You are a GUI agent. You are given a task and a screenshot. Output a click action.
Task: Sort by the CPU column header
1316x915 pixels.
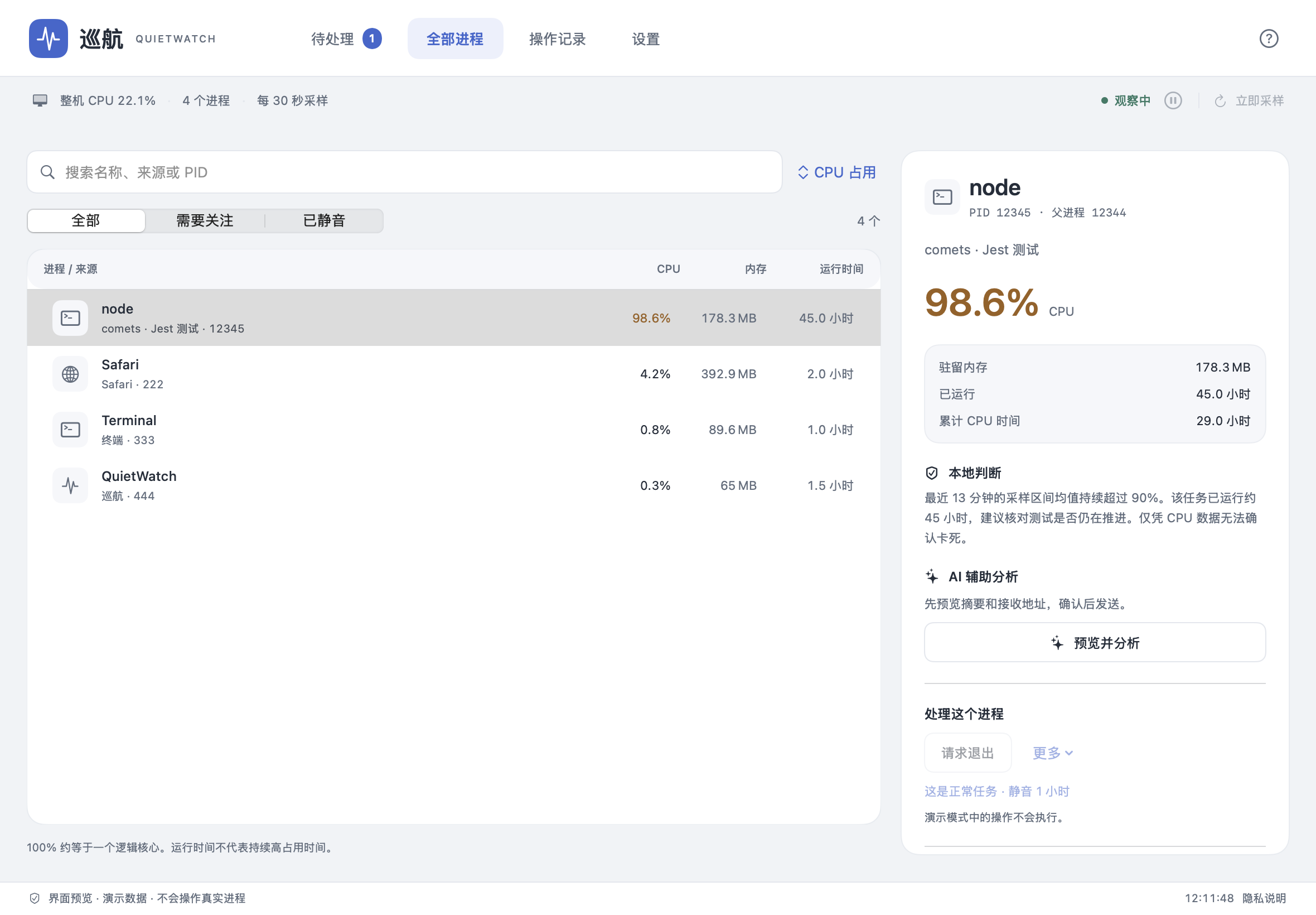(668, 269)
